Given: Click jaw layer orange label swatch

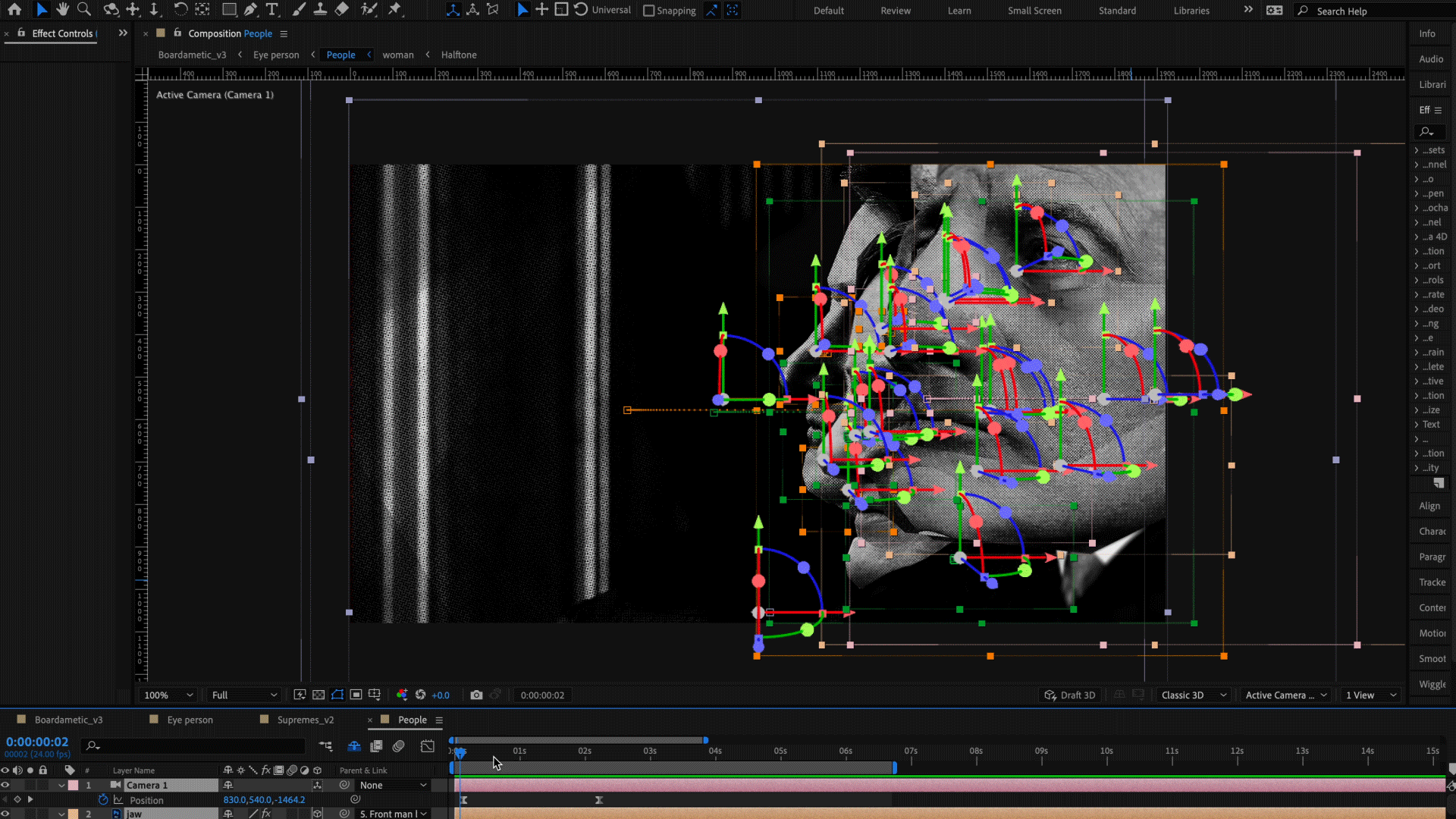Looking at the screenshot, I should tap(74, 814).
